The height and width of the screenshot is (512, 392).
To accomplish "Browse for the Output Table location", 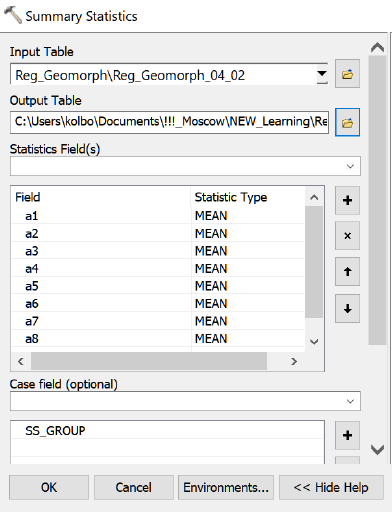I will pos(347,122).
